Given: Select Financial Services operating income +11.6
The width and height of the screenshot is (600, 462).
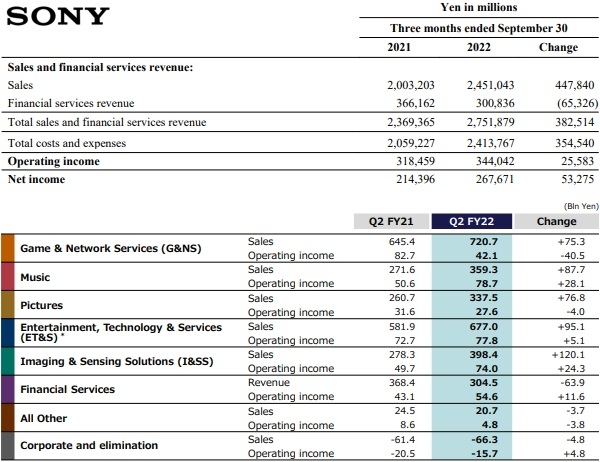Looking at the screenshot, I should pyautogui.click(x=571, y=397).
